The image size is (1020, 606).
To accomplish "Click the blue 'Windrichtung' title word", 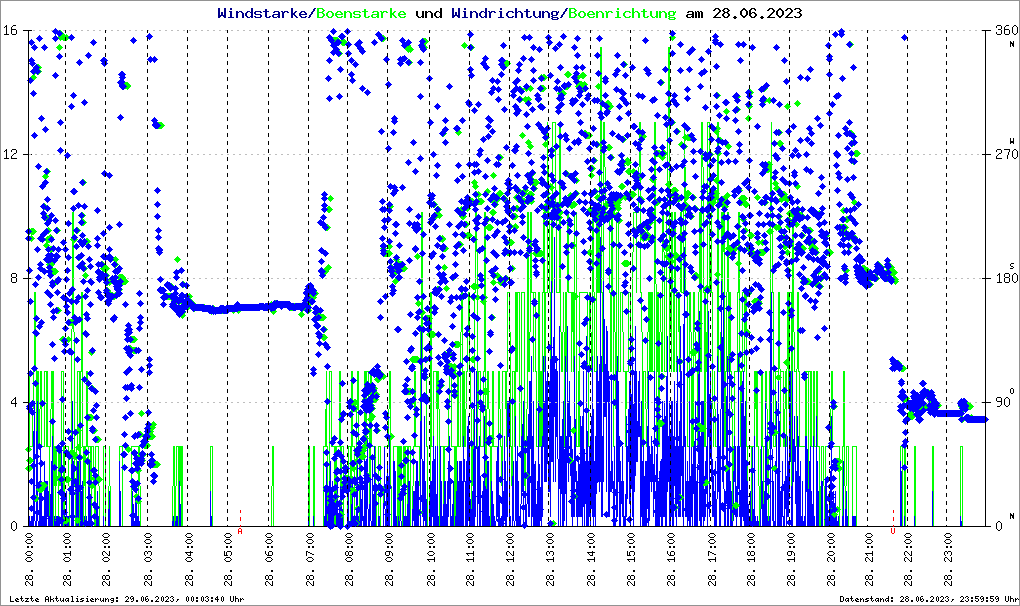I will [x=505, y=13].
